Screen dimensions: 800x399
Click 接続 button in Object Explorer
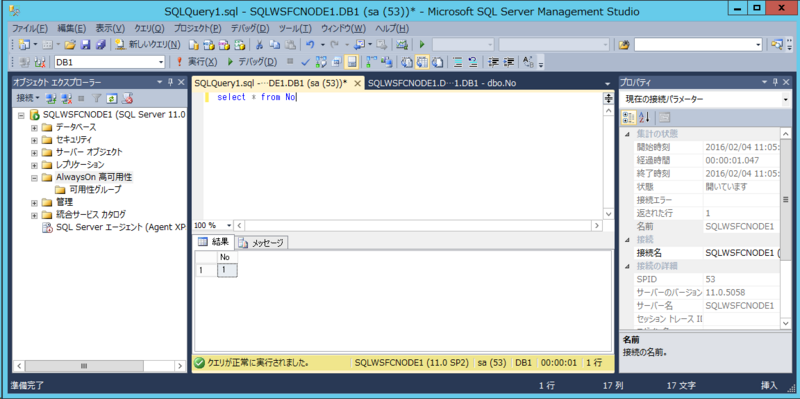click(27, 97)
